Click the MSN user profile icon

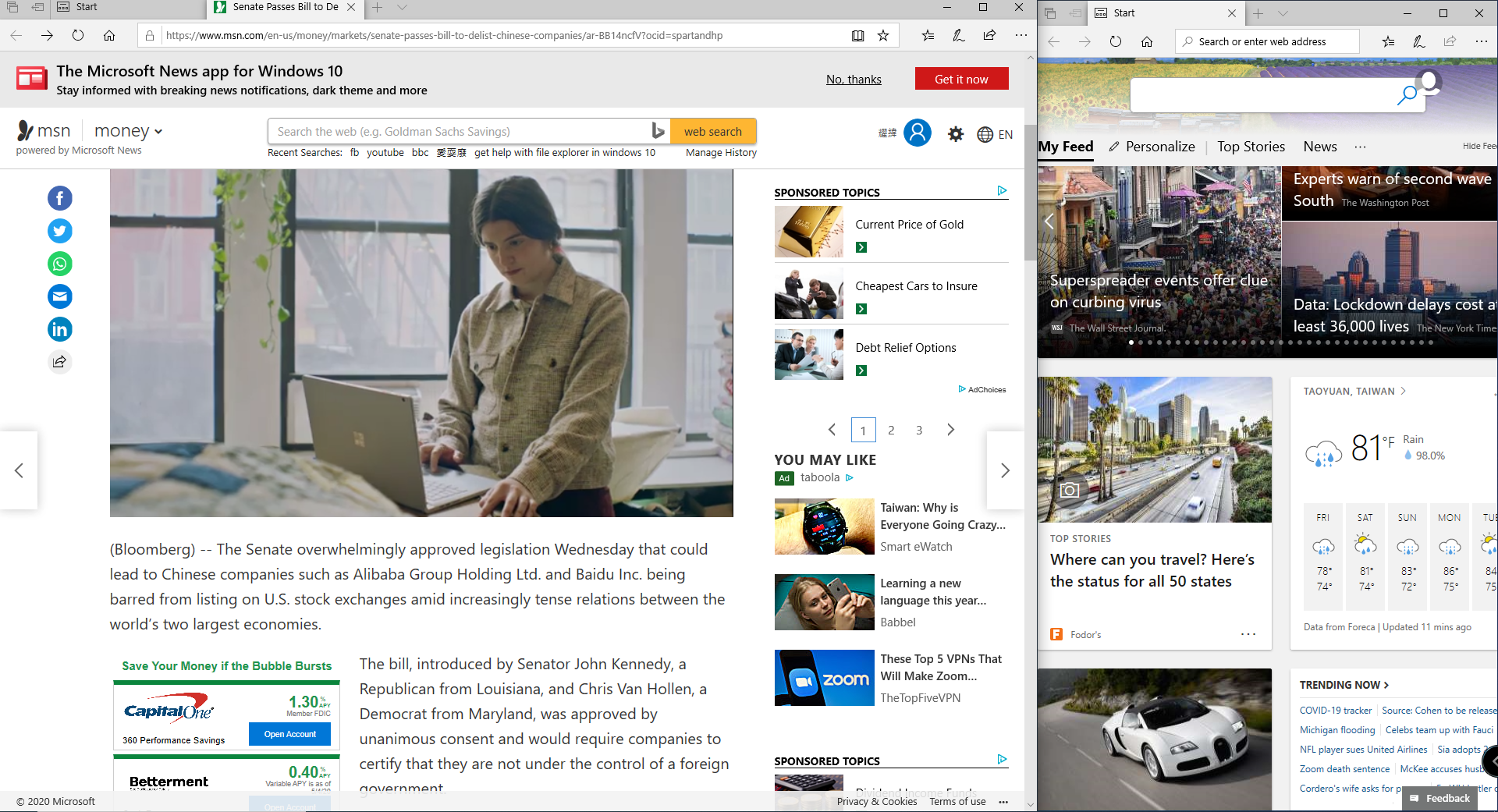click(918, 133)
